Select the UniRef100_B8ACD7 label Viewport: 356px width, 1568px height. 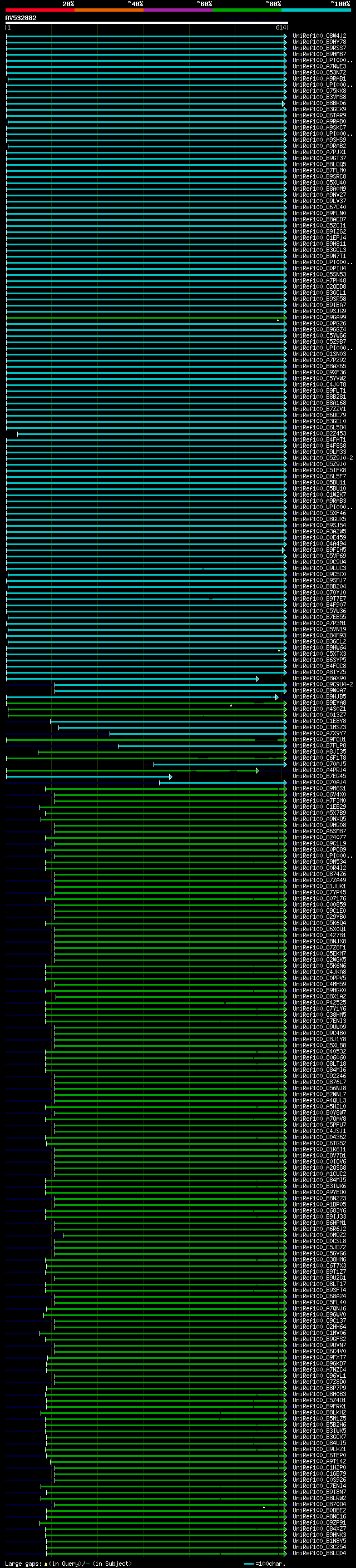pos(319,220)
